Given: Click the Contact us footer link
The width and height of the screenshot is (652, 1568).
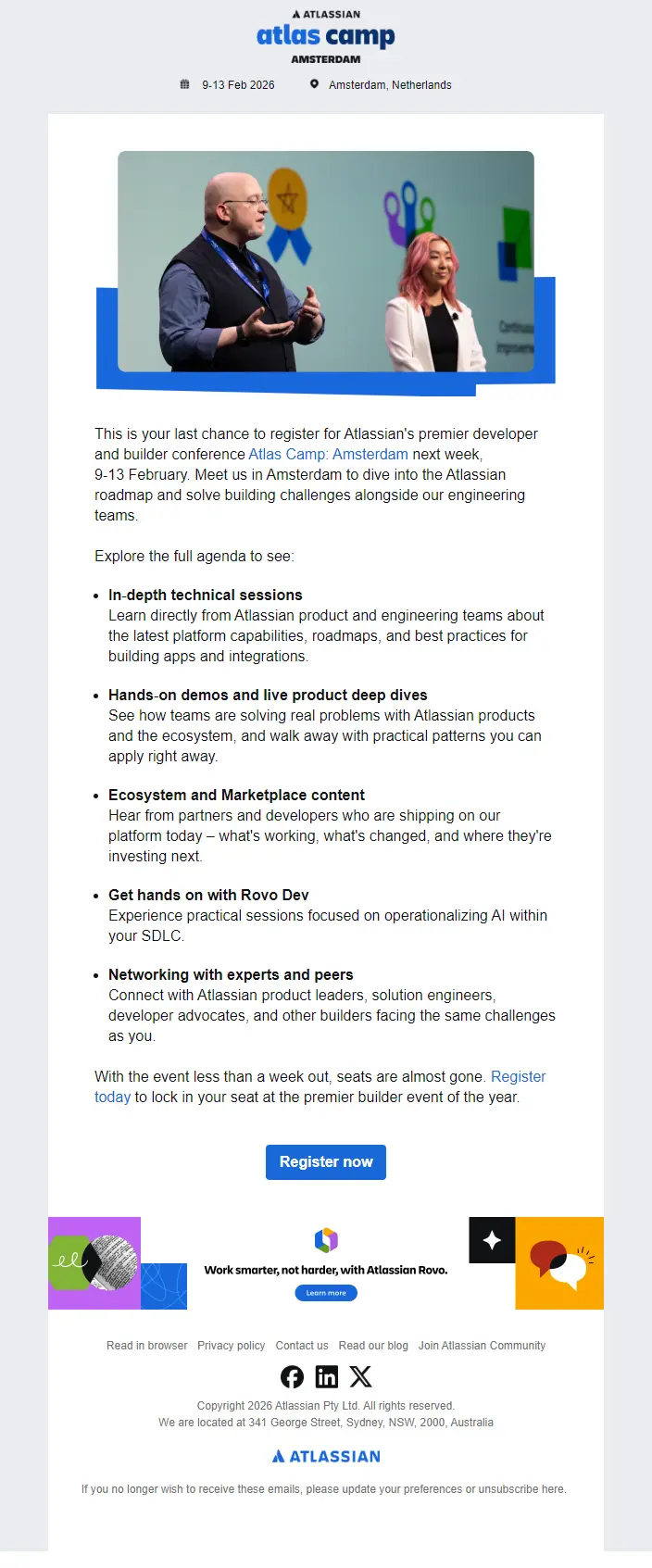Looking at the screenshot, I should coord(302,1346).
